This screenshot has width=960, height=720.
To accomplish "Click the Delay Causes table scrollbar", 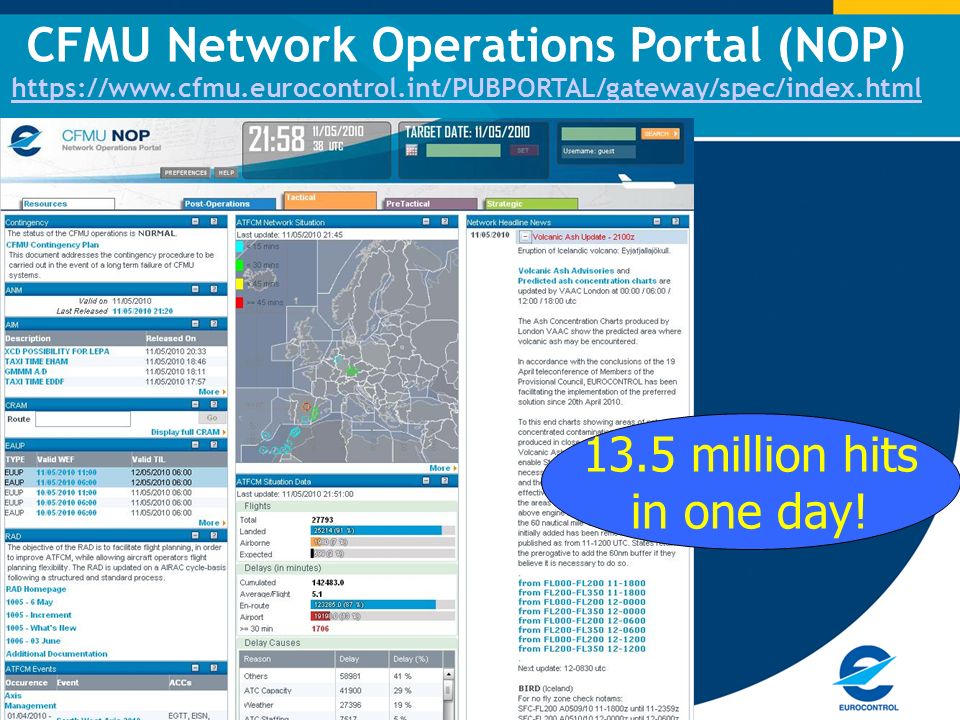I will (x=449, y=694).
